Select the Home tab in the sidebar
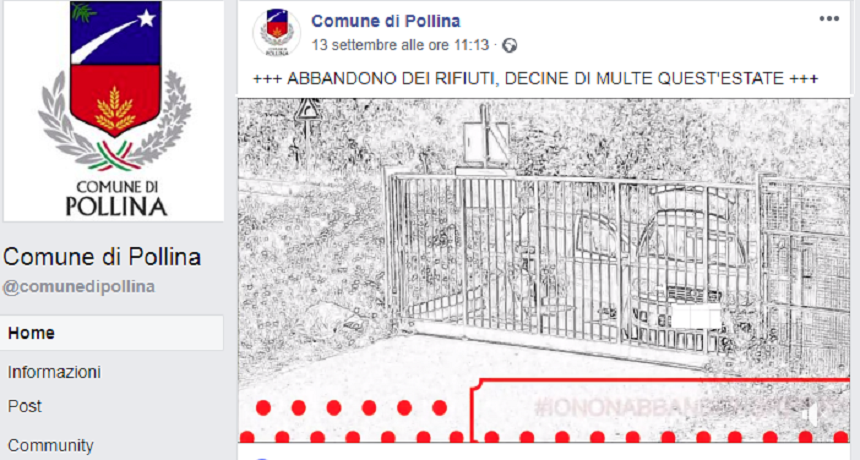 click(x=112, y=333)
